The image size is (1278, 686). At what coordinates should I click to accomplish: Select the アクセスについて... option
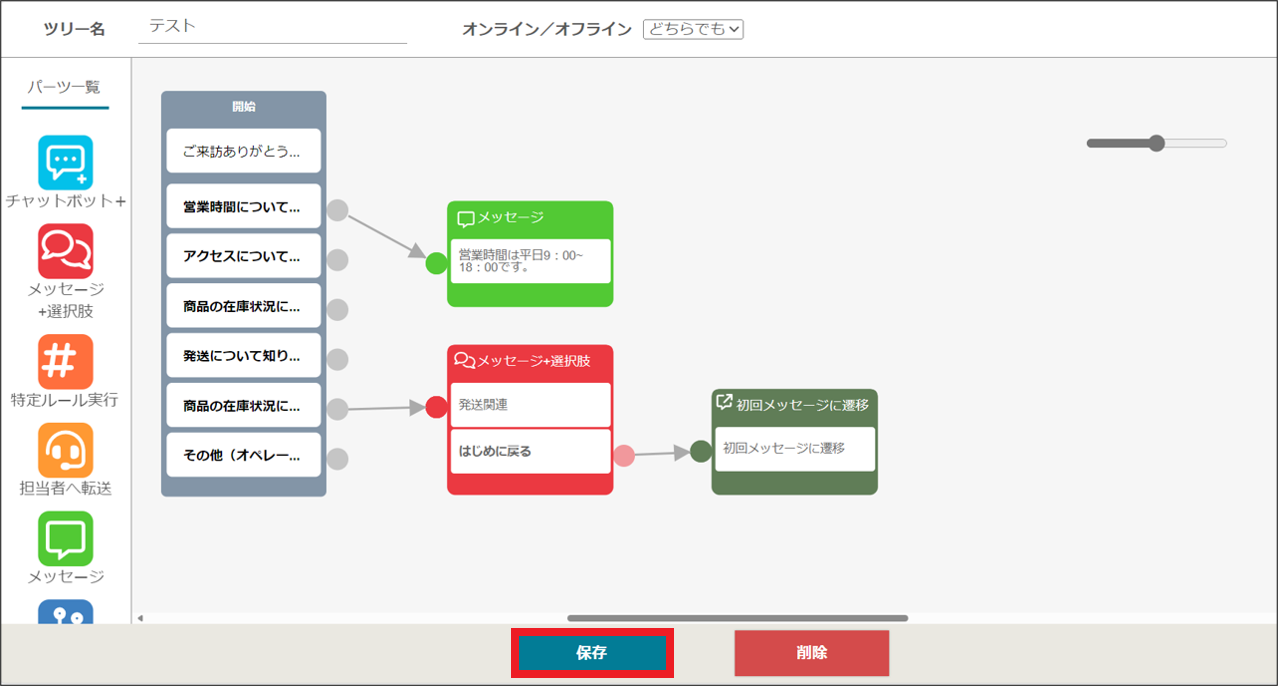coord(244,256)
